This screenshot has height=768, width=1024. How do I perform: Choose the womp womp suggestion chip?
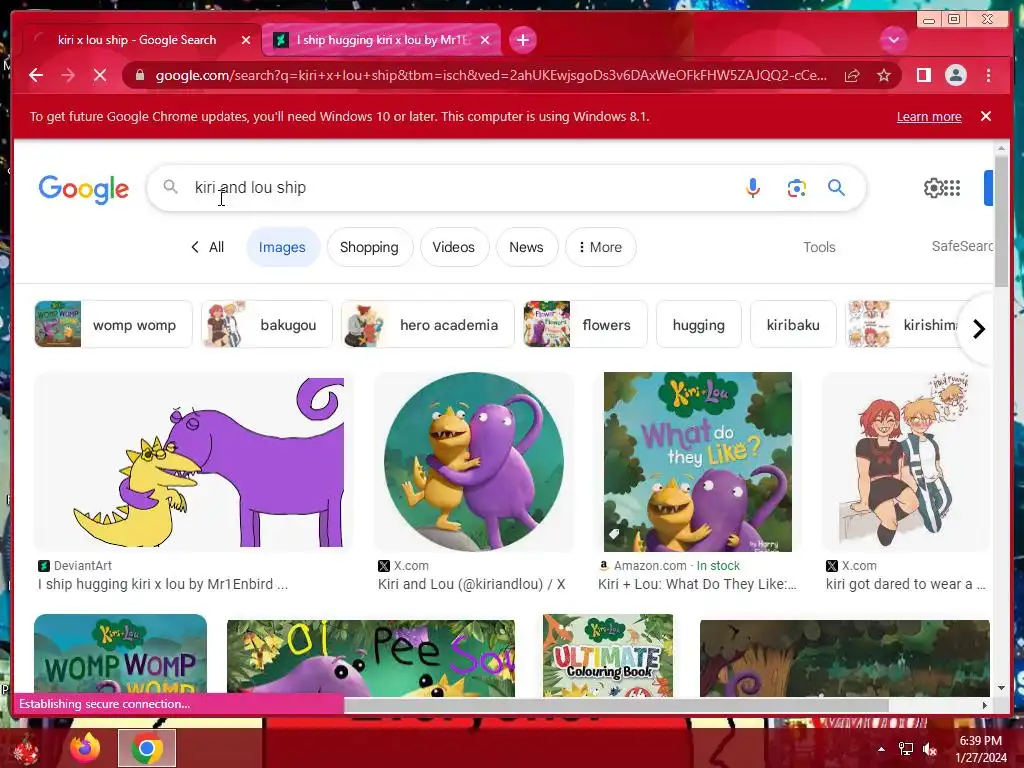pos(113,325)
